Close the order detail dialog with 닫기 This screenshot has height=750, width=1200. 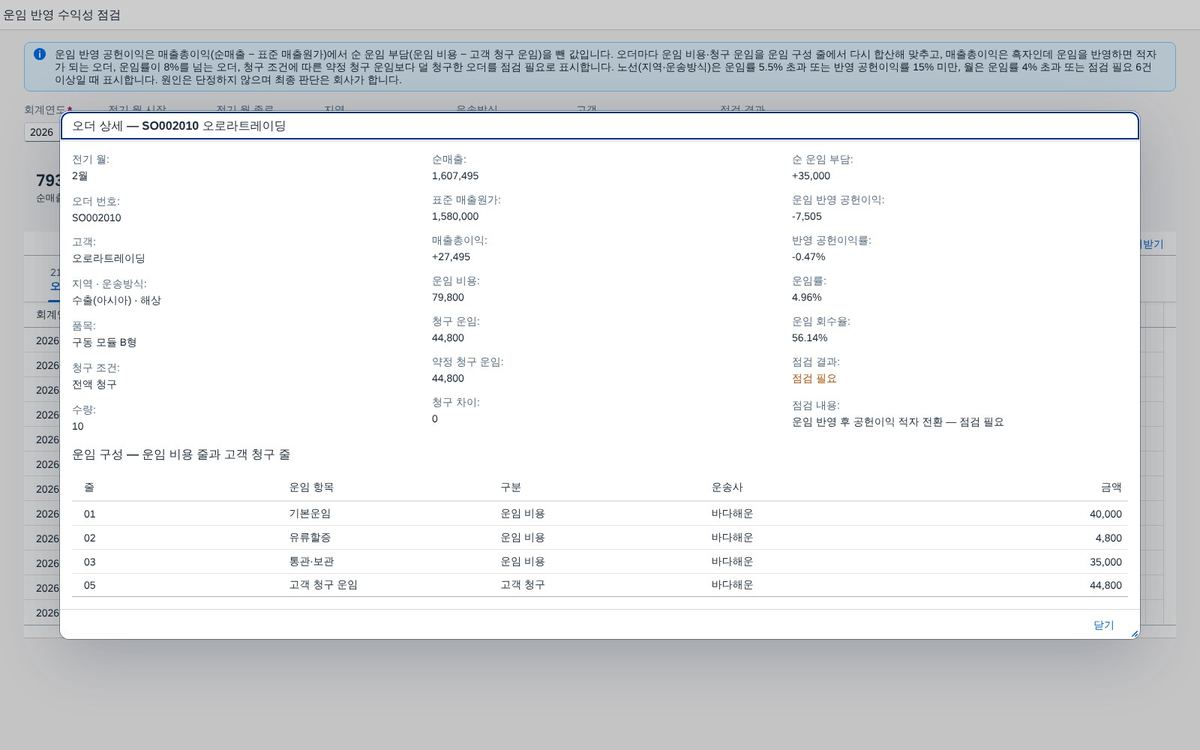click(x=1103, y=625)
